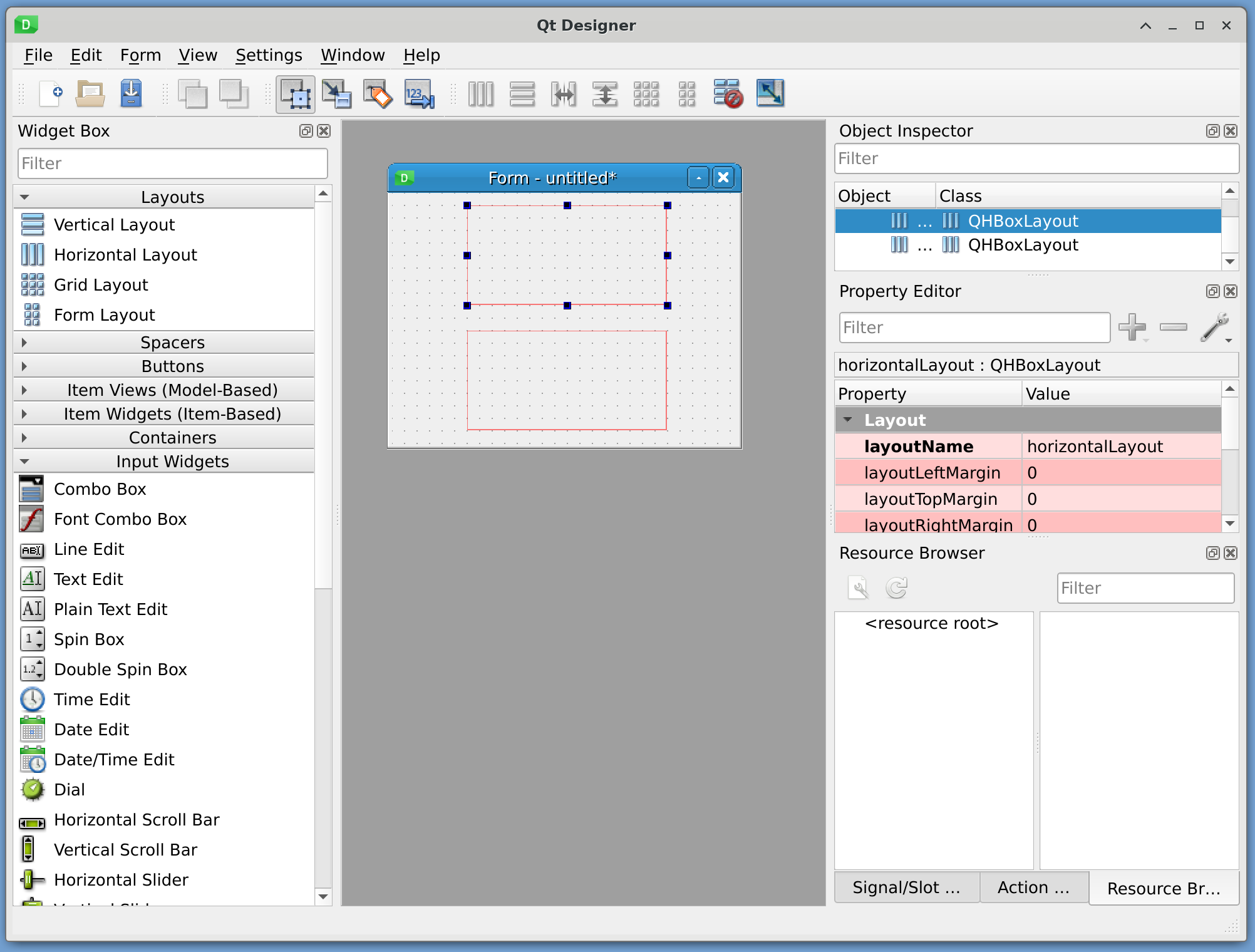
Task: Open the Form menu
Action: click(x=140, y=55)
